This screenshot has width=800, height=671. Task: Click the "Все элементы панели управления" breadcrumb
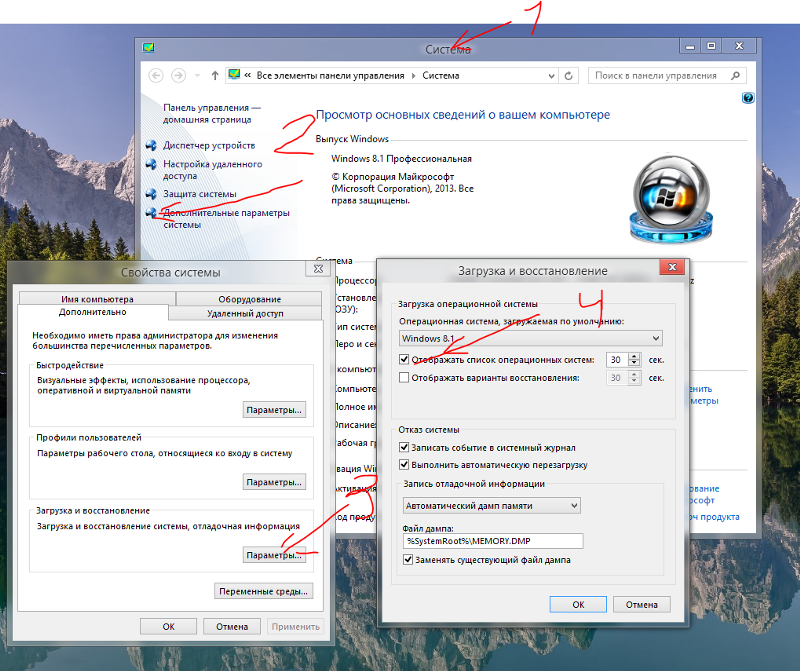pos(330,76)
